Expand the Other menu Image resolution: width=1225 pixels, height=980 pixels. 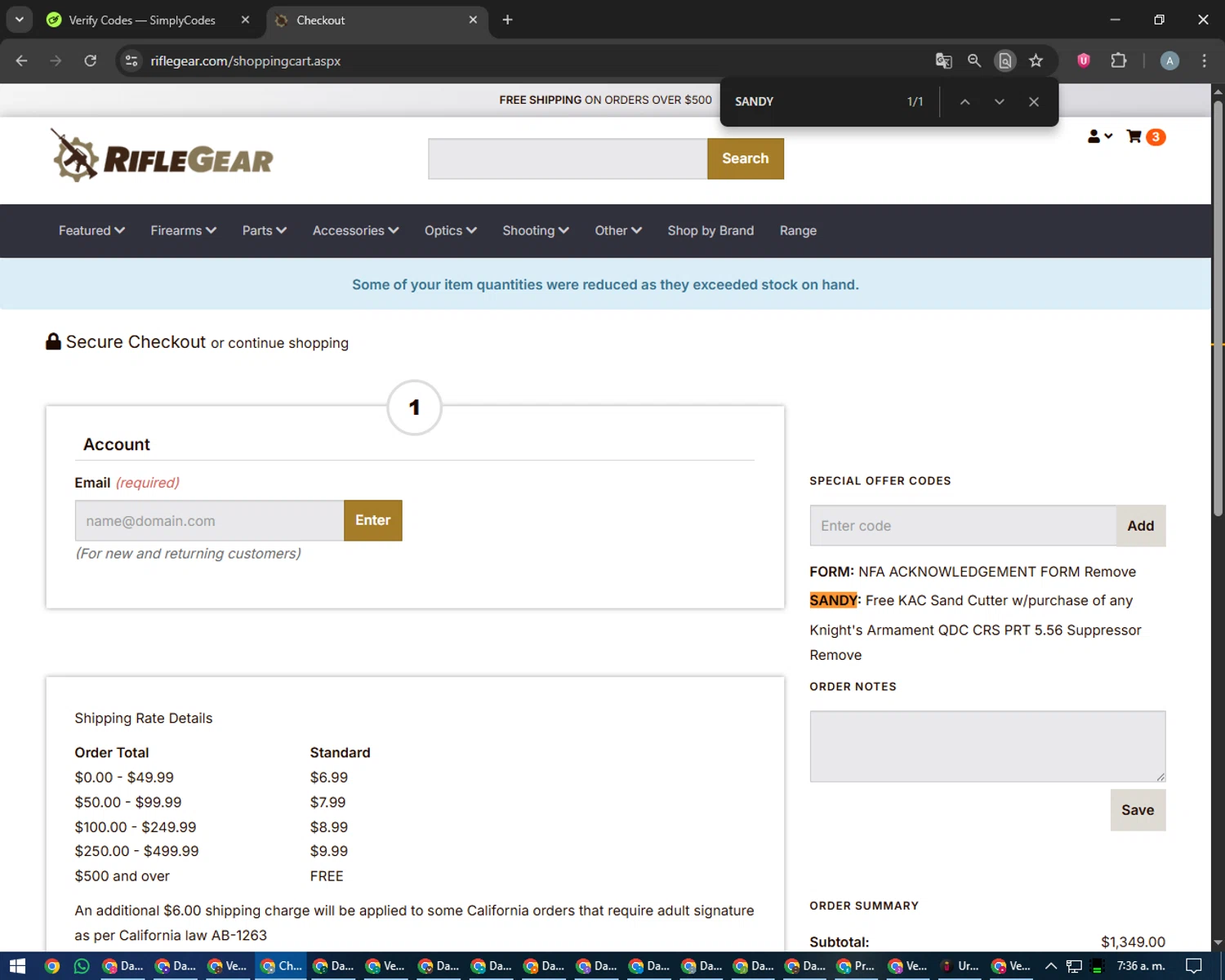[617, 230]
